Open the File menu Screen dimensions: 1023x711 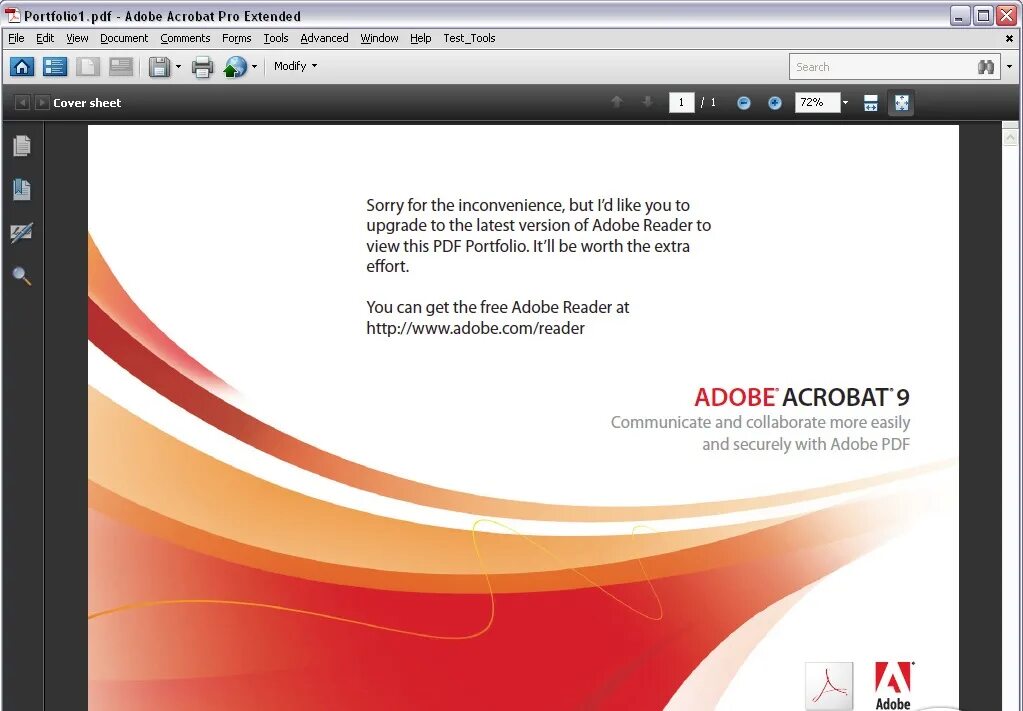coord(16,38)
